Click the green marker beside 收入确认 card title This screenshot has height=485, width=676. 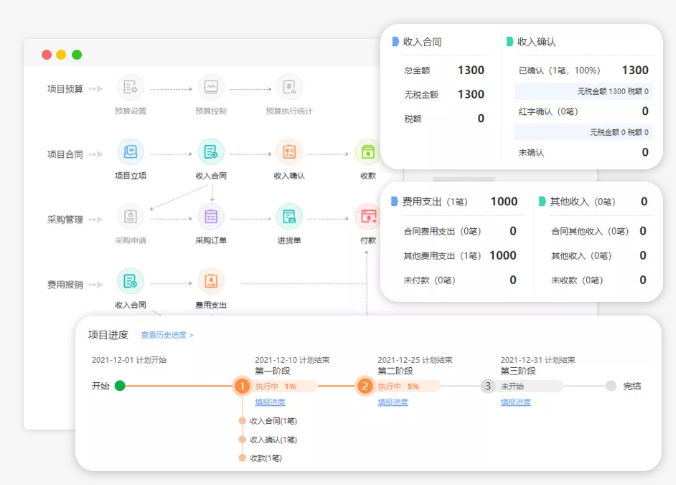[510, 42]
